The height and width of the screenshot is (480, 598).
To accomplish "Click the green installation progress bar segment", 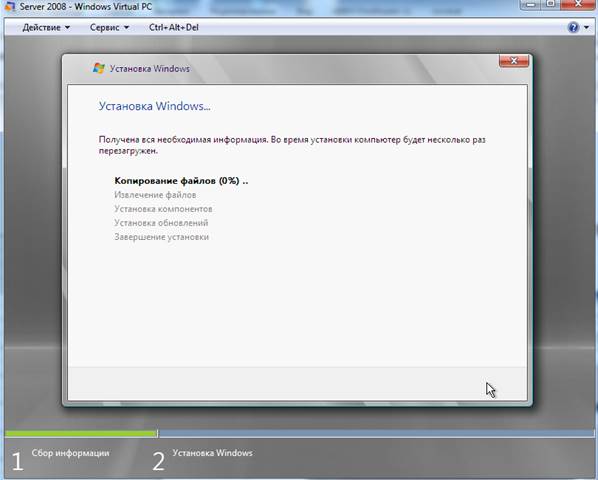I will [x=81, y=433].
